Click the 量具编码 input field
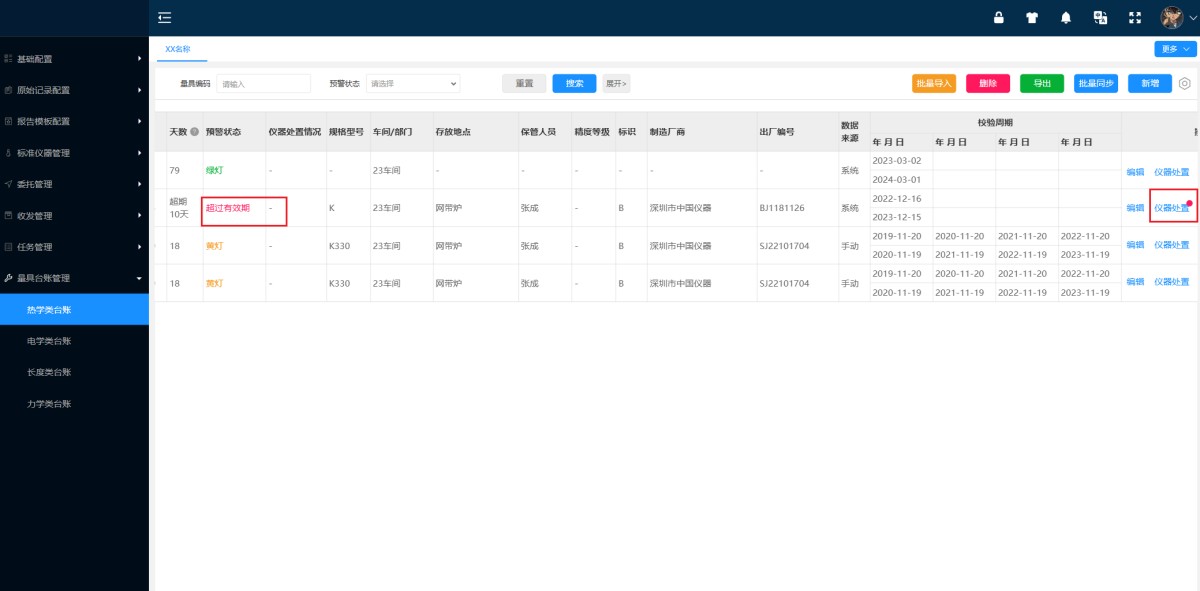The width and height of the screenshot is (1200, 591). 262,84
